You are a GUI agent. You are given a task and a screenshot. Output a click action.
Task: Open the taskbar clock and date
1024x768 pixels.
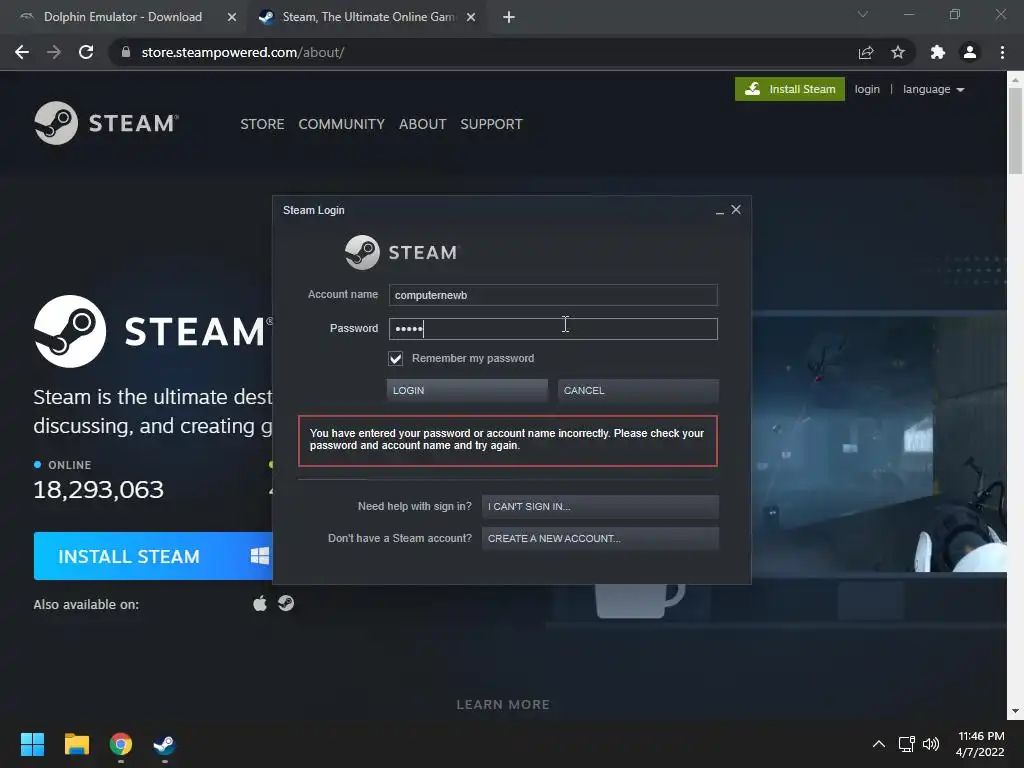(980, 744)
